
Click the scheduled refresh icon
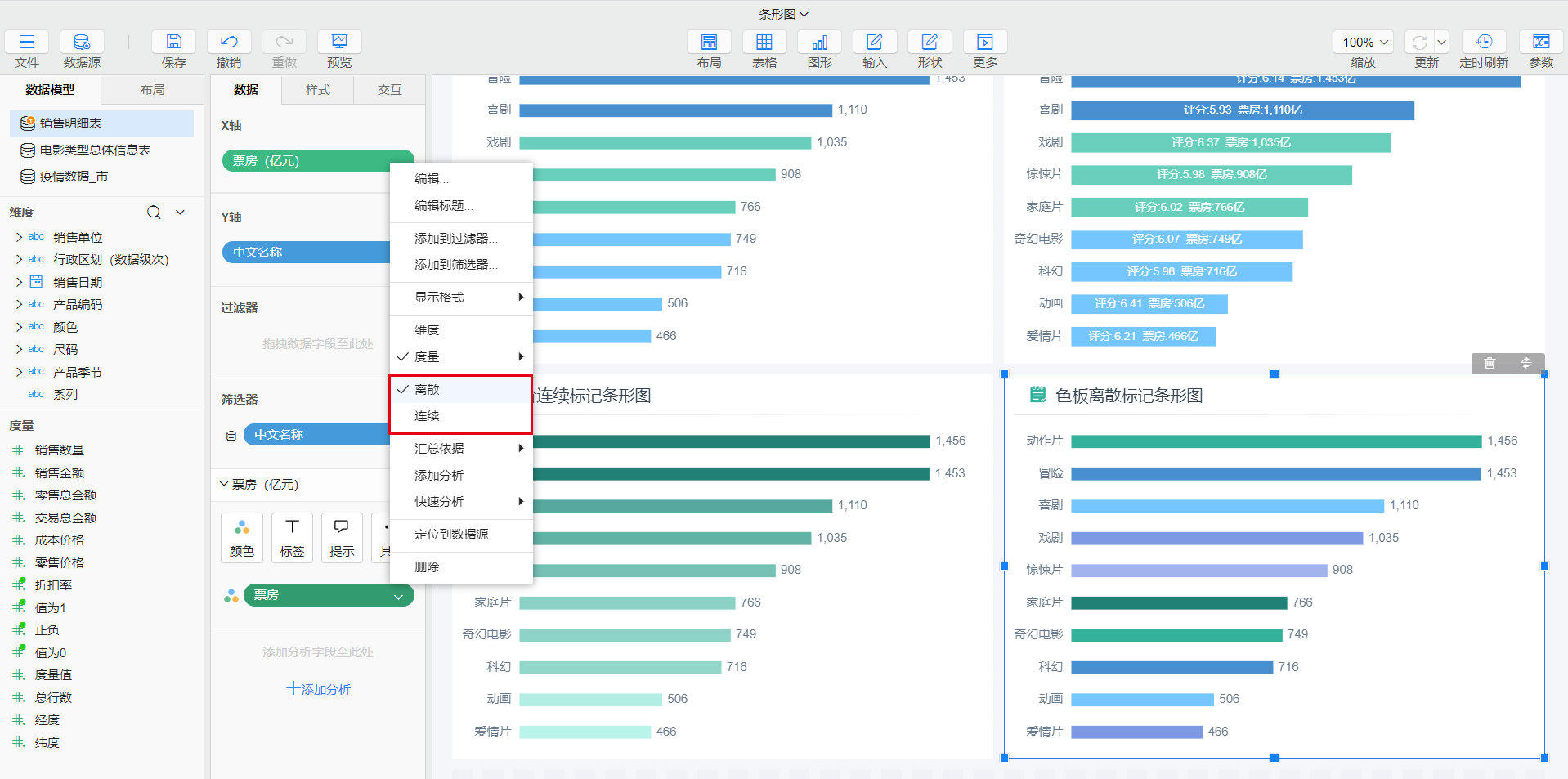(1483, 43)
